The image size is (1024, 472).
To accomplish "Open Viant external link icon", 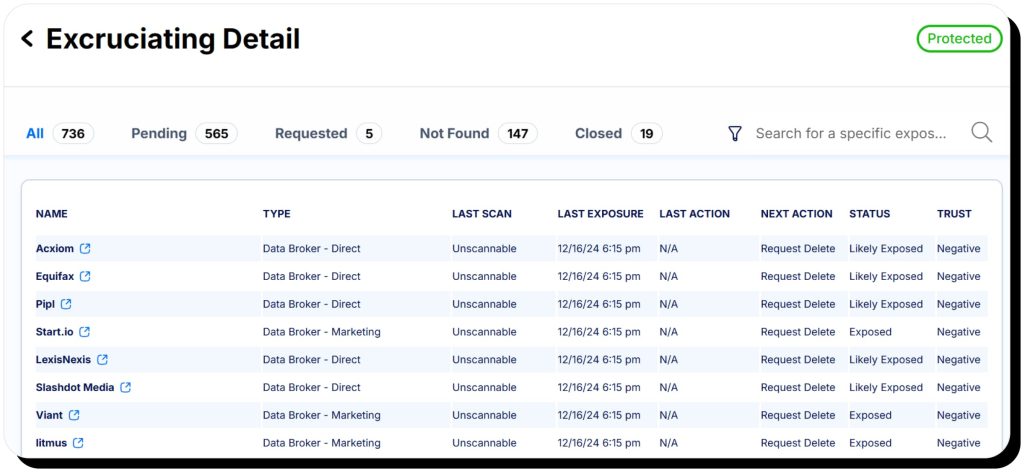I will [x=74, y=415].
